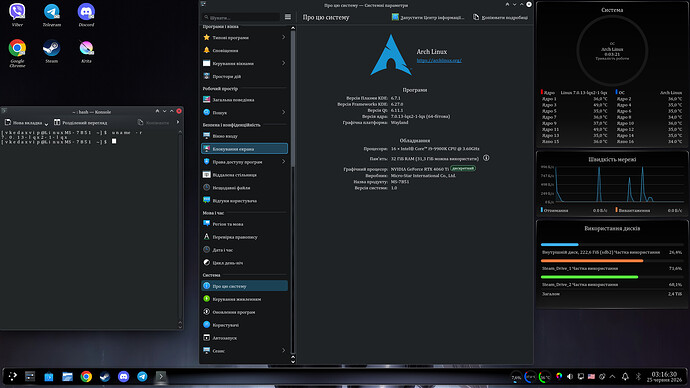Open Загальна поведінка settings
690x388 pixels.
(x=245, y=100)
